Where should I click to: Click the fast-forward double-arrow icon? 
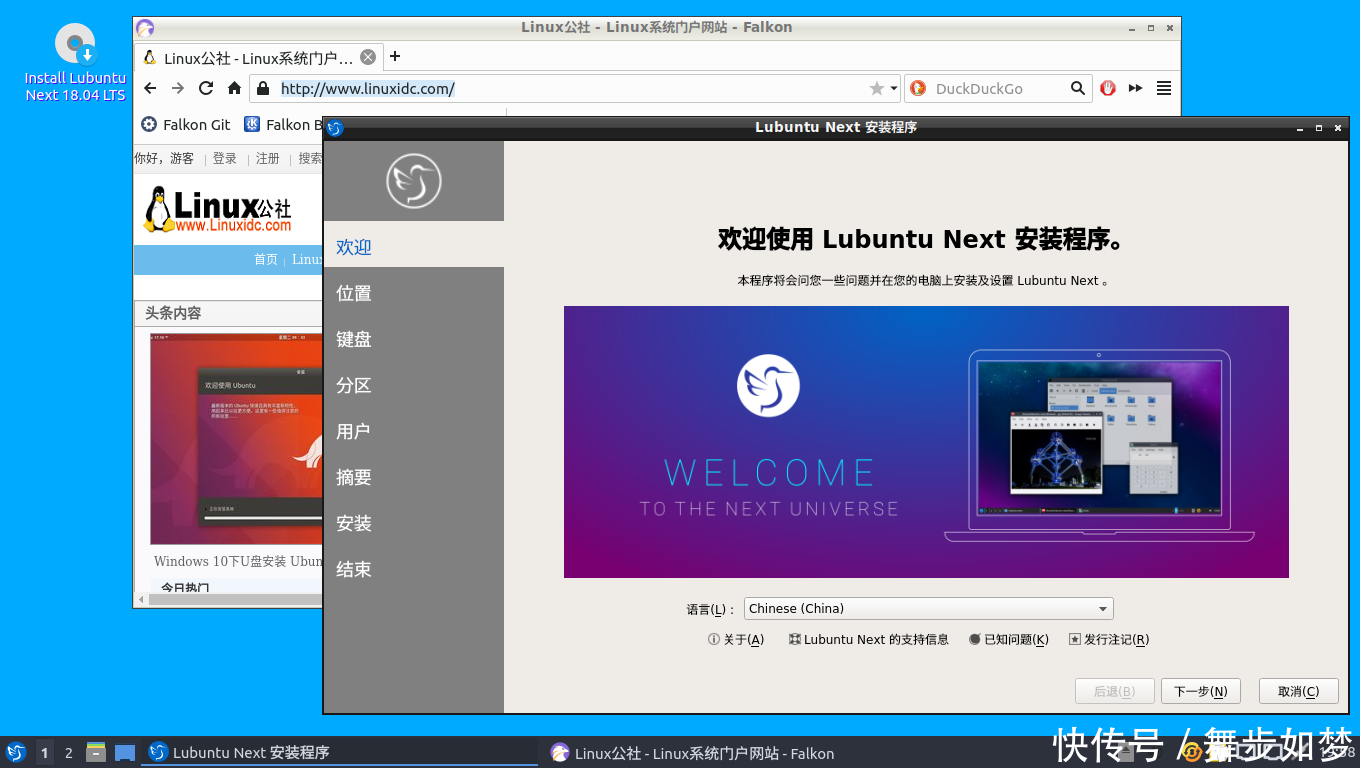(x=1135, y=88)
